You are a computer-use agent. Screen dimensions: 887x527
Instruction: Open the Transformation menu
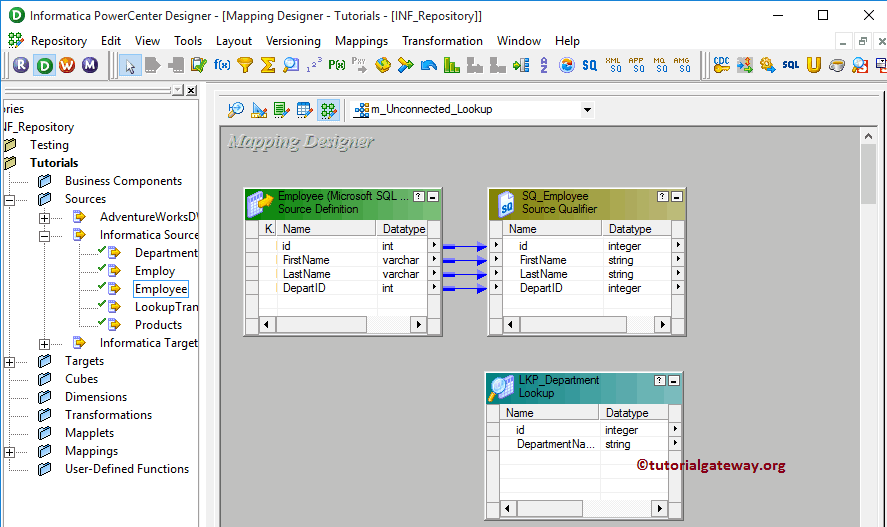(442, 41)
